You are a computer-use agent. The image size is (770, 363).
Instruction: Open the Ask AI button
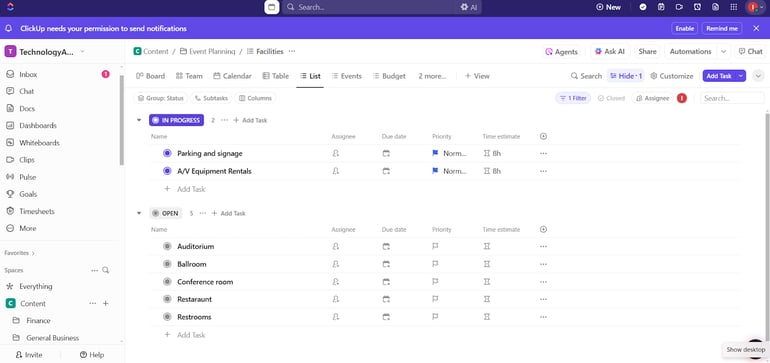click(x=610, y=51)
